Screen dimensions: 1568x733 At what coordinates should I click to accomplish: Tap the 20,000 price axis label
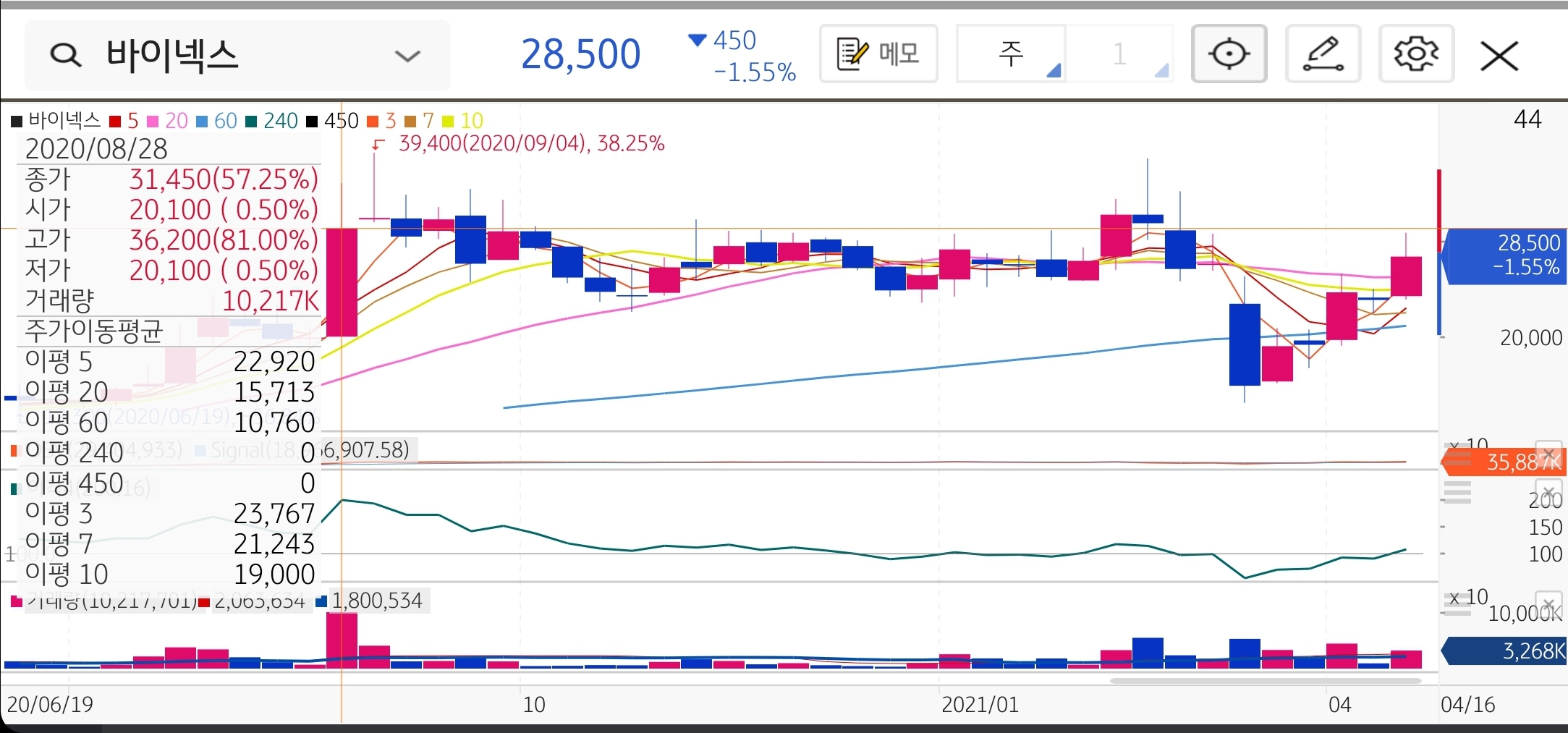tap(1531, 338)
